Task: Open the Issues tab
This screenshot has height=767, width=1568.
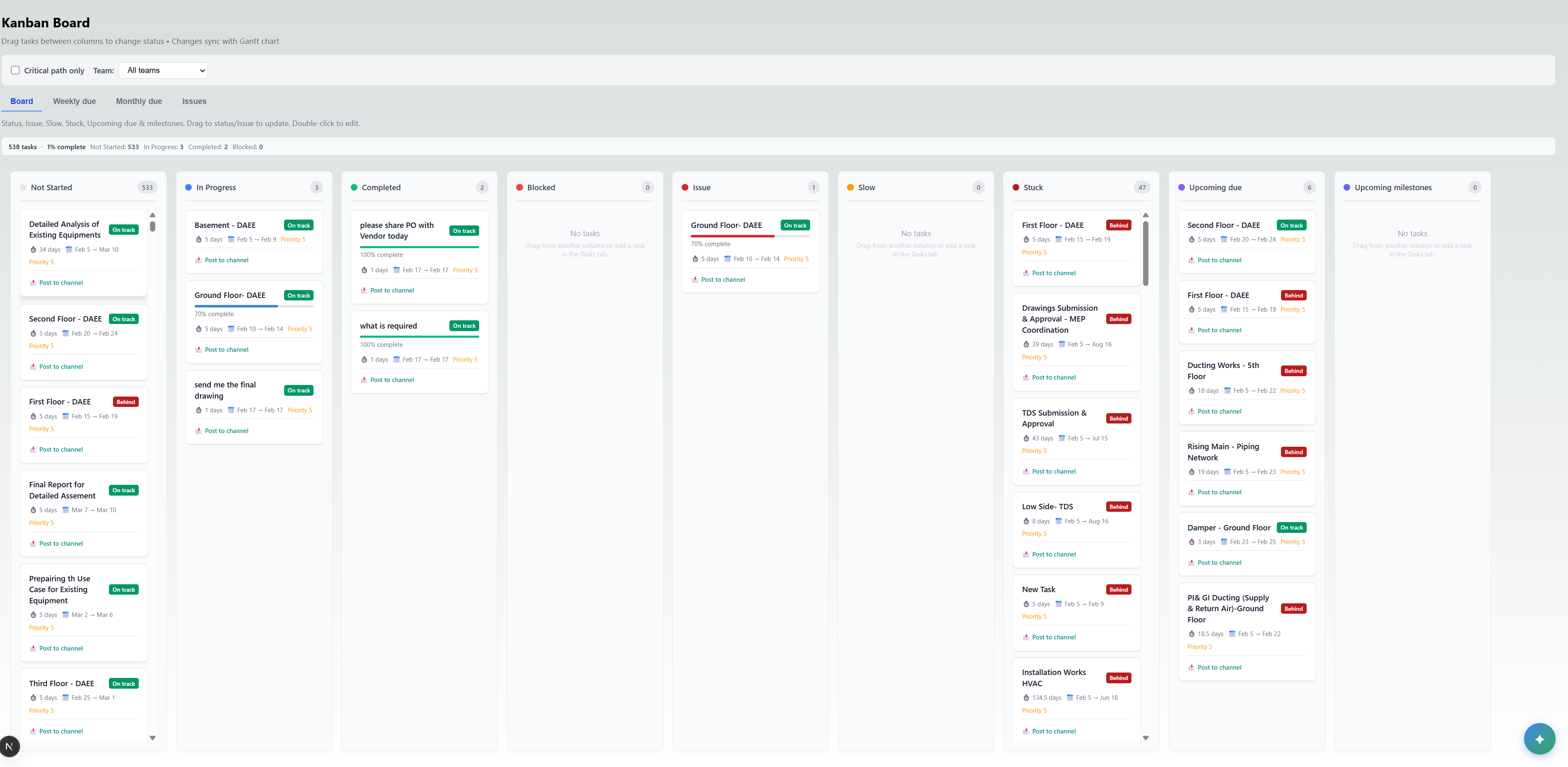Action: (x=194, y=101)
